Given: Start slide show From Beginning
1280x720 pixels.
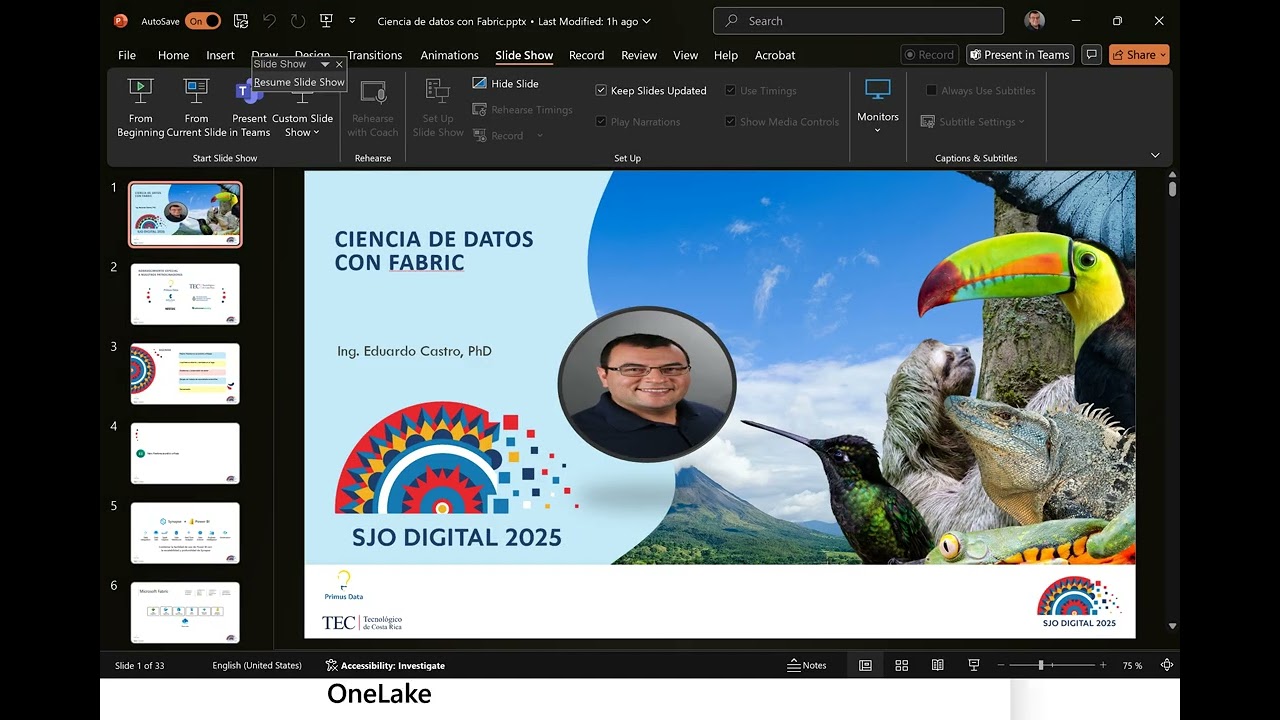Looking at the screenshot, I should pyautogui.click(x=141, y=108).
